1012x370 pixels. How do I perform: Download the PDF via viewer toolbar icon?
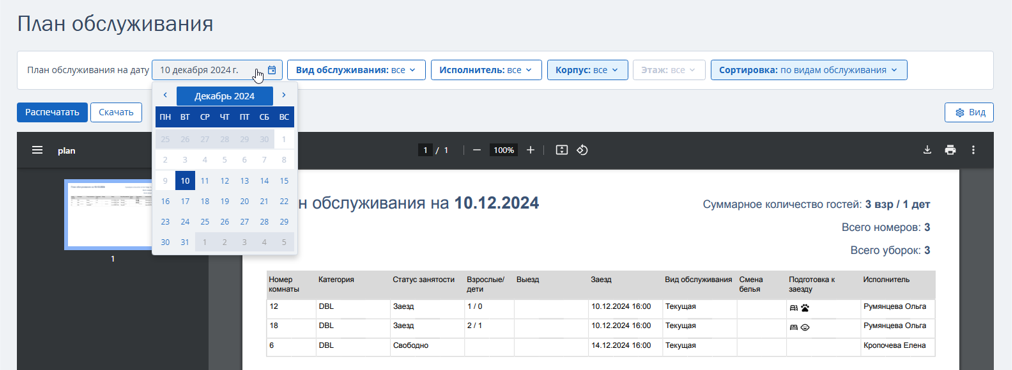click(x=927, y=150)
